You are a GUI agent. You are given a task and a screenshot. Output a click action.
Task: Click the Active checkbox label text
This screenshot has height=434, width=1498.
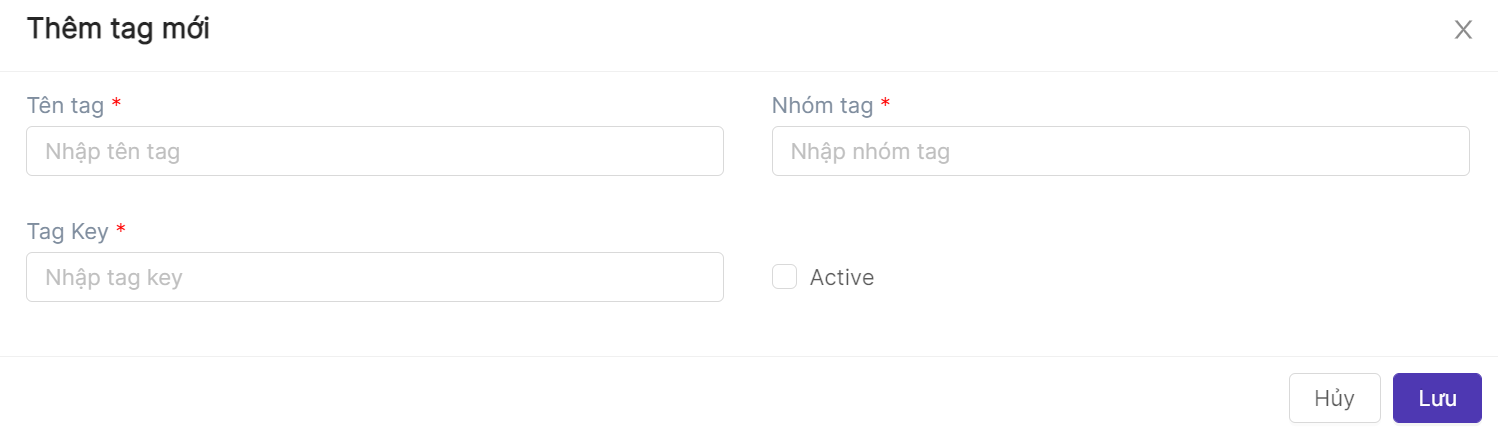[x=842, y=278]
